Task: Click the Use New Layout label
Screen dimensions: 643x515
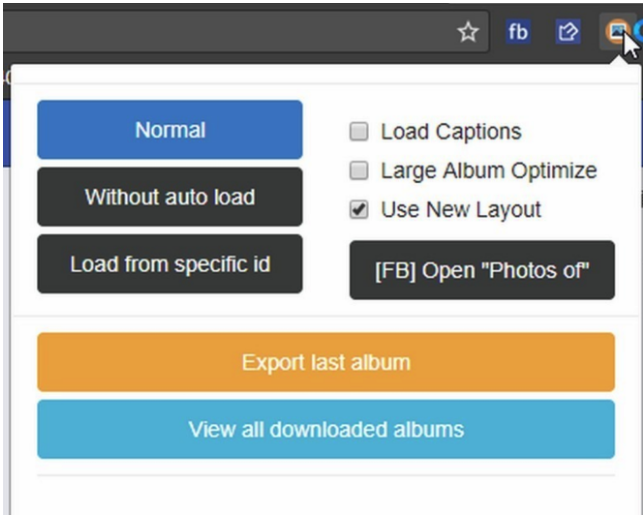Action: [x=461, y=210]
